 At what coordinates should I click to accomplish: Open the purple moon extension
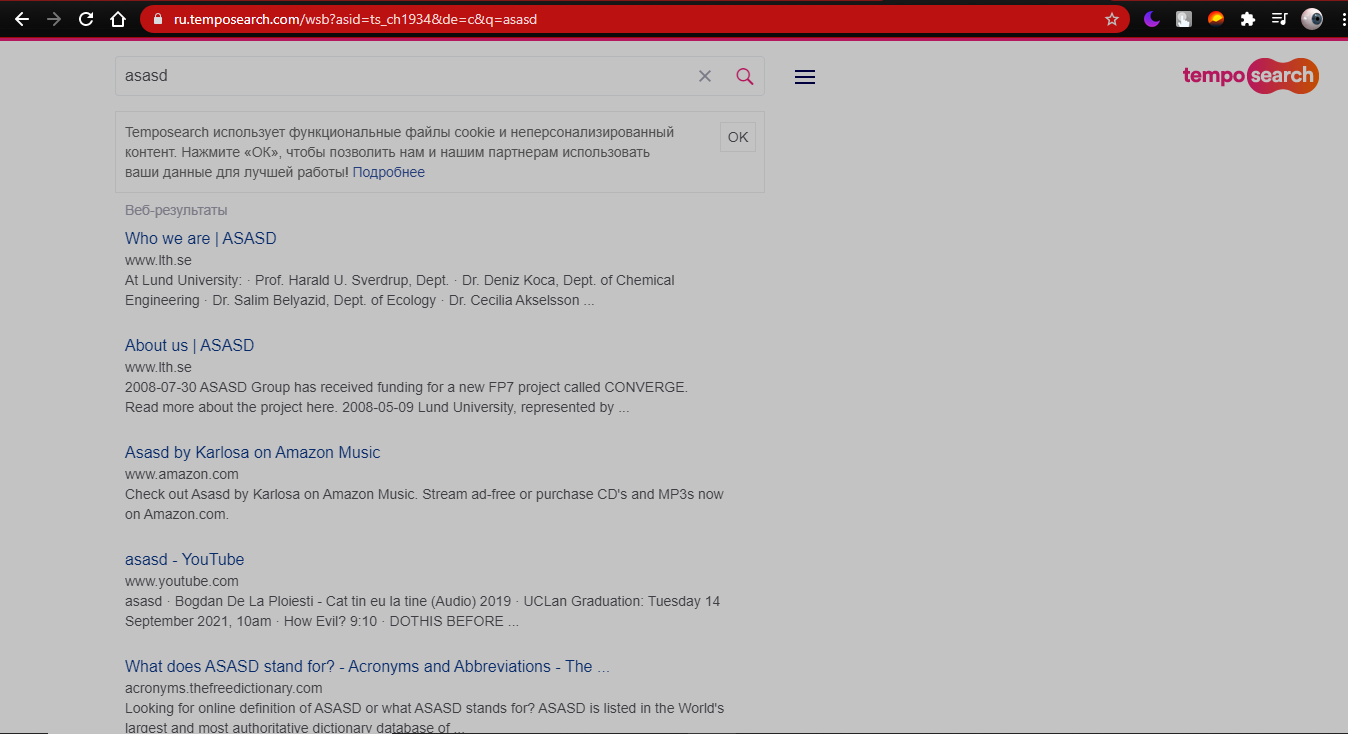tap(1152, 19)
